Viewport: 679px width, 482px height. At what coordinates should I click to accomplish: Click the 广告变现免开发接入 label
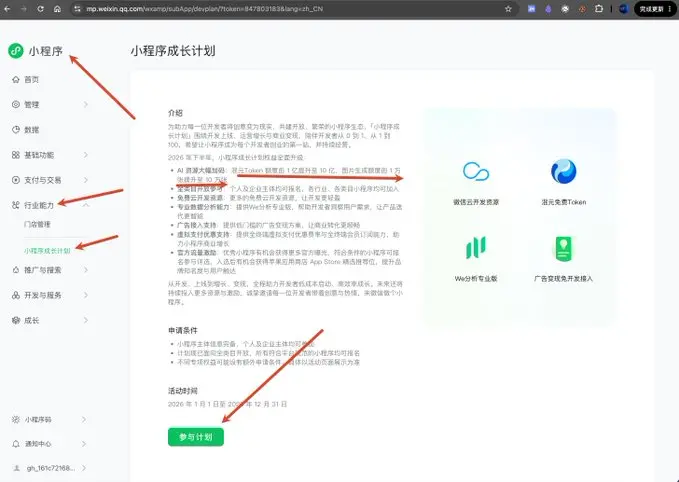(x=563, y=279)
